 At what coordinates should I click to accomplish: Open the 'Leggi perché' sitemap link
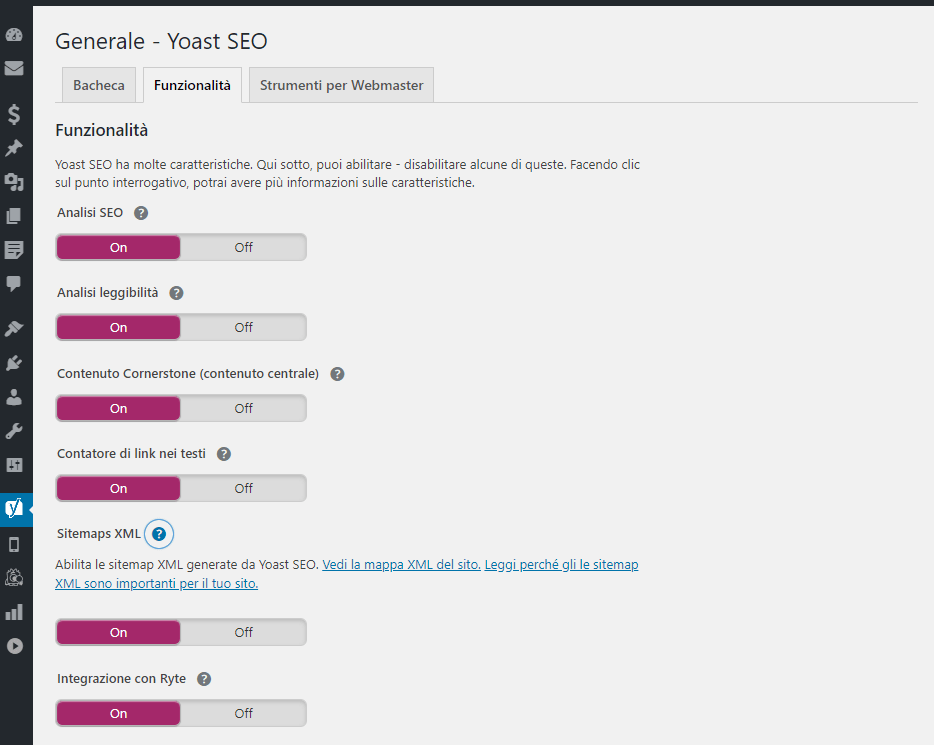[x=560, y=565]
